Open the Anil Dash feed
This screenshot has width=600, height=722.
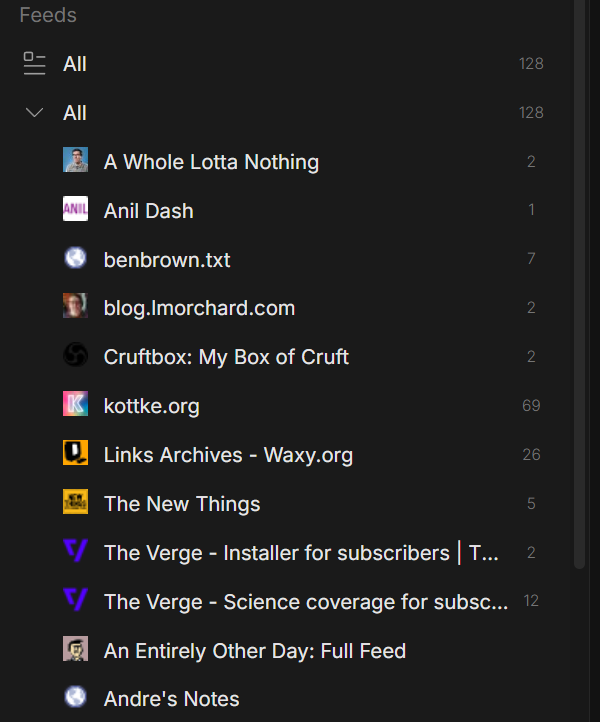point(149,211)
